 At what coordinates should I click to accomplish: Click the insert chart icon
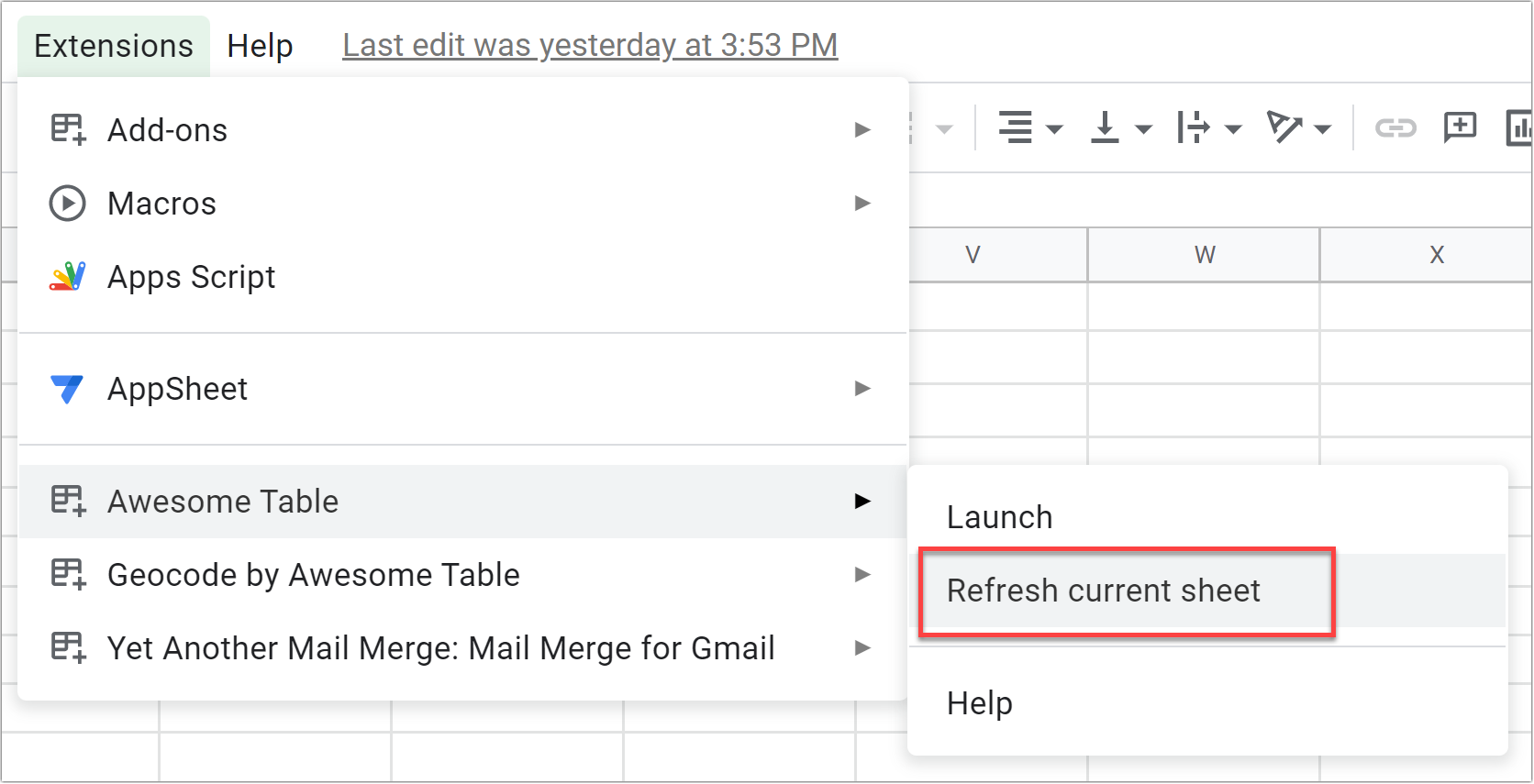point(1520,127)
